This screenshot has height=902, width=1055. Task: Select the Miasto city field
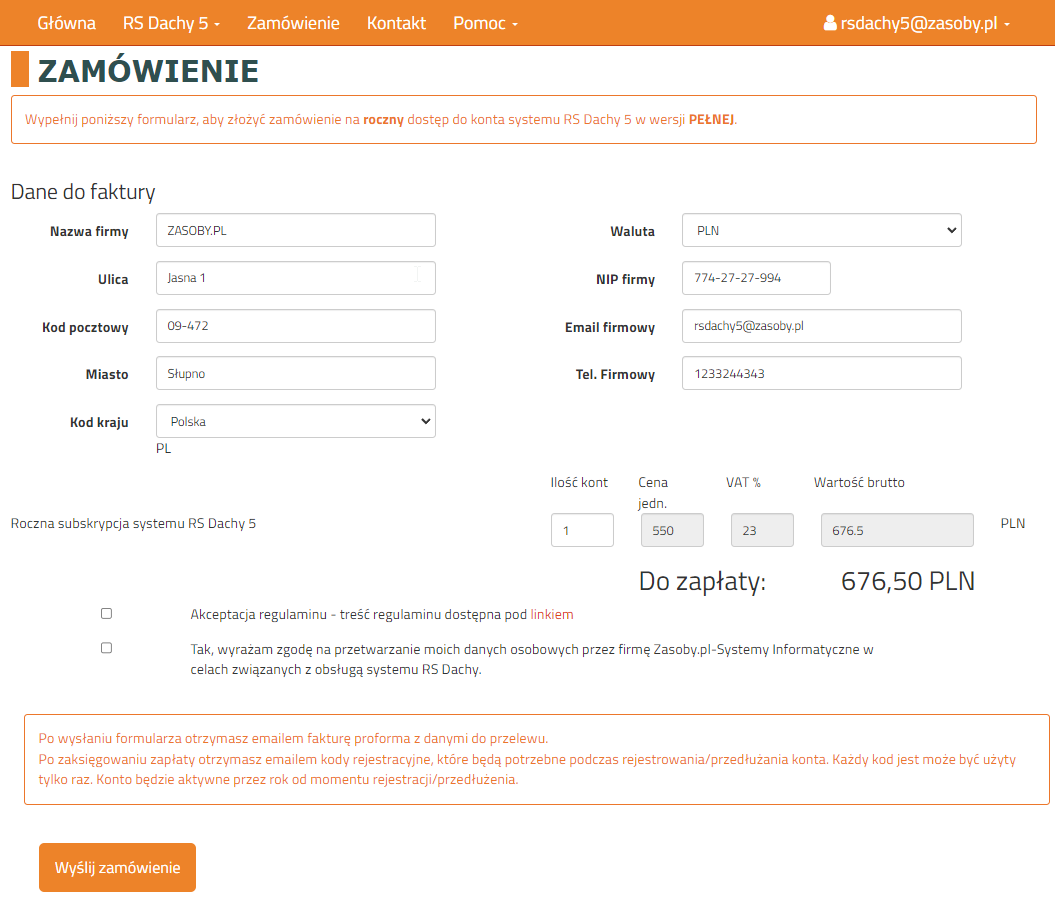[x=296, y=374]
